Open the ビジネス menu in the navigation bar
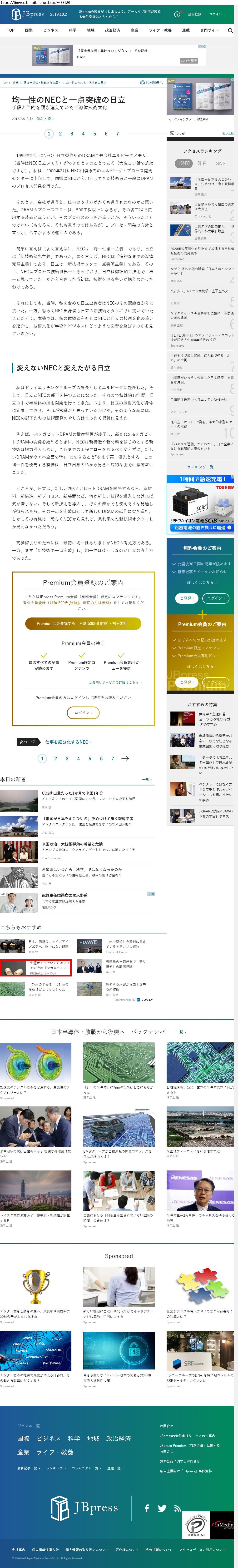 pyautogui.click(x=50, y=30)
